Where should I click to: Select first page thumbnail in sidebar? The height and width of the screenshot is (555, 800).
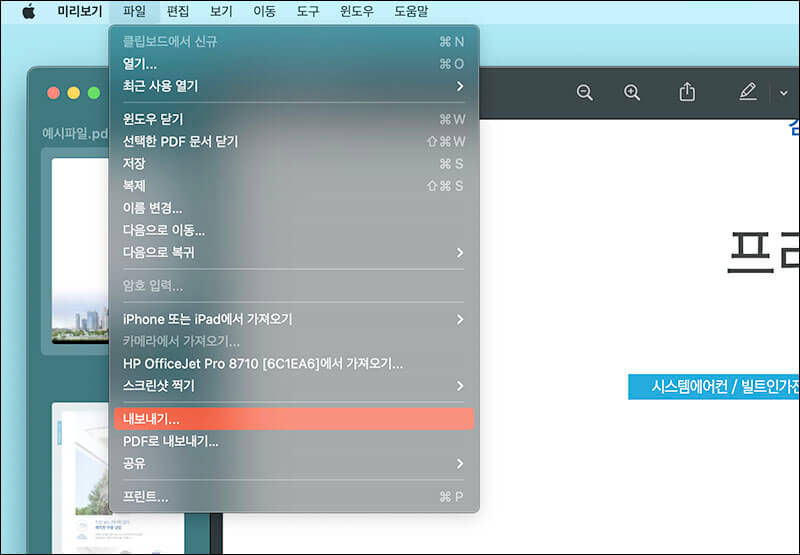pyautogui.click(x=80, y=250)
